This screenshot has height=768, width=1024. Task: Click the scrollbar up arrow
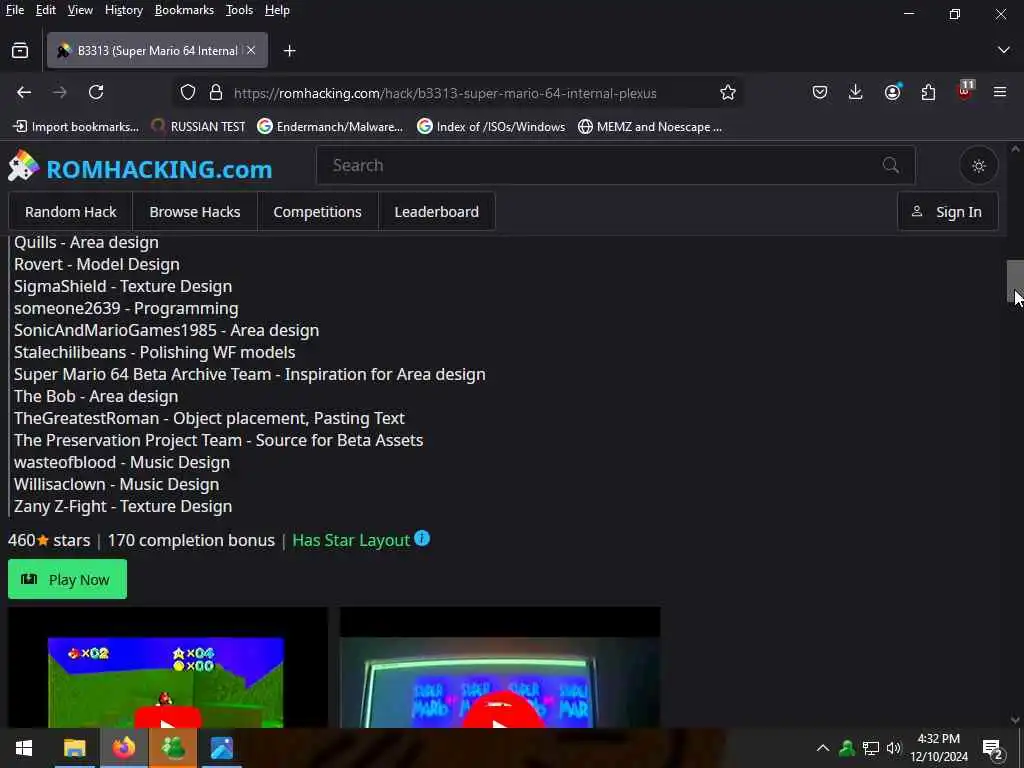click(x=1015, y=149)
